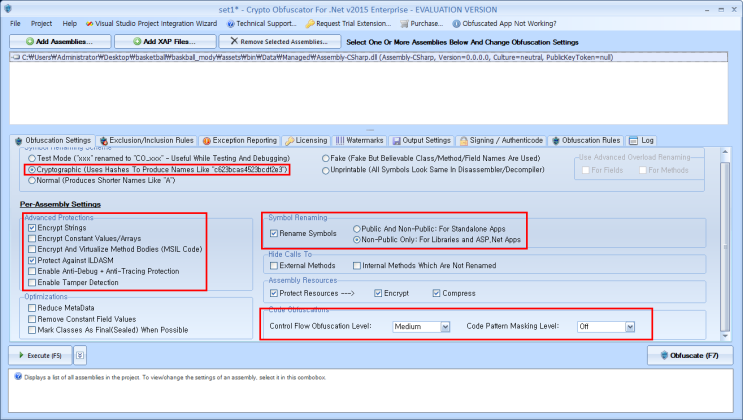
Task: Uncheck the Rename Symbols option
Action: (x=273, y=233)
